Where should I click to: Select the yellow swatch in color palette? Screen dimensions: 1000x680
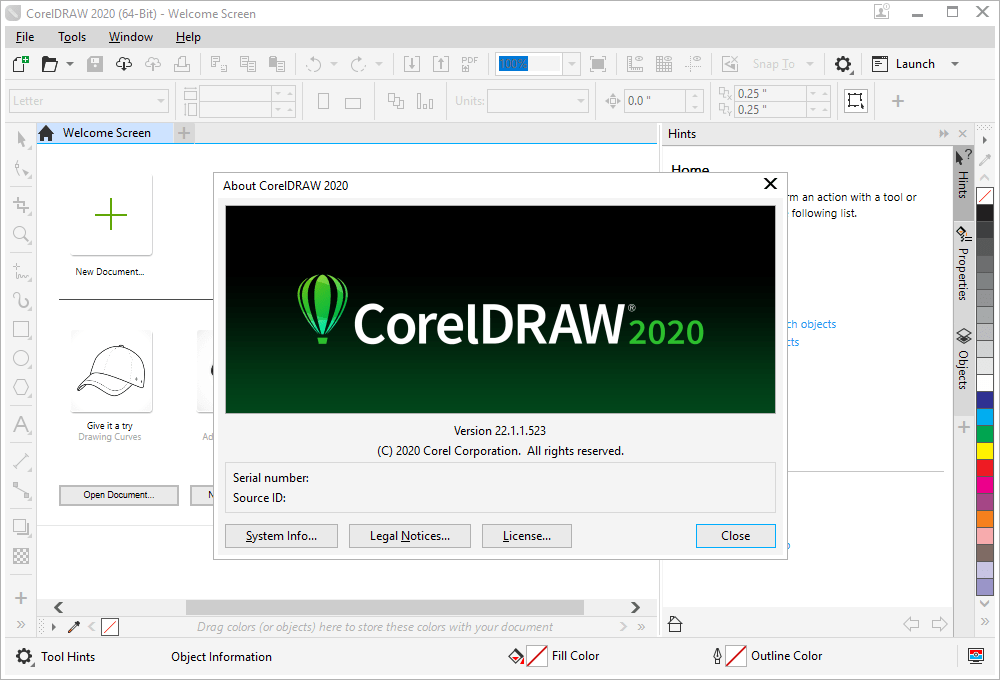pyautogui.click(x=985, y=450)
